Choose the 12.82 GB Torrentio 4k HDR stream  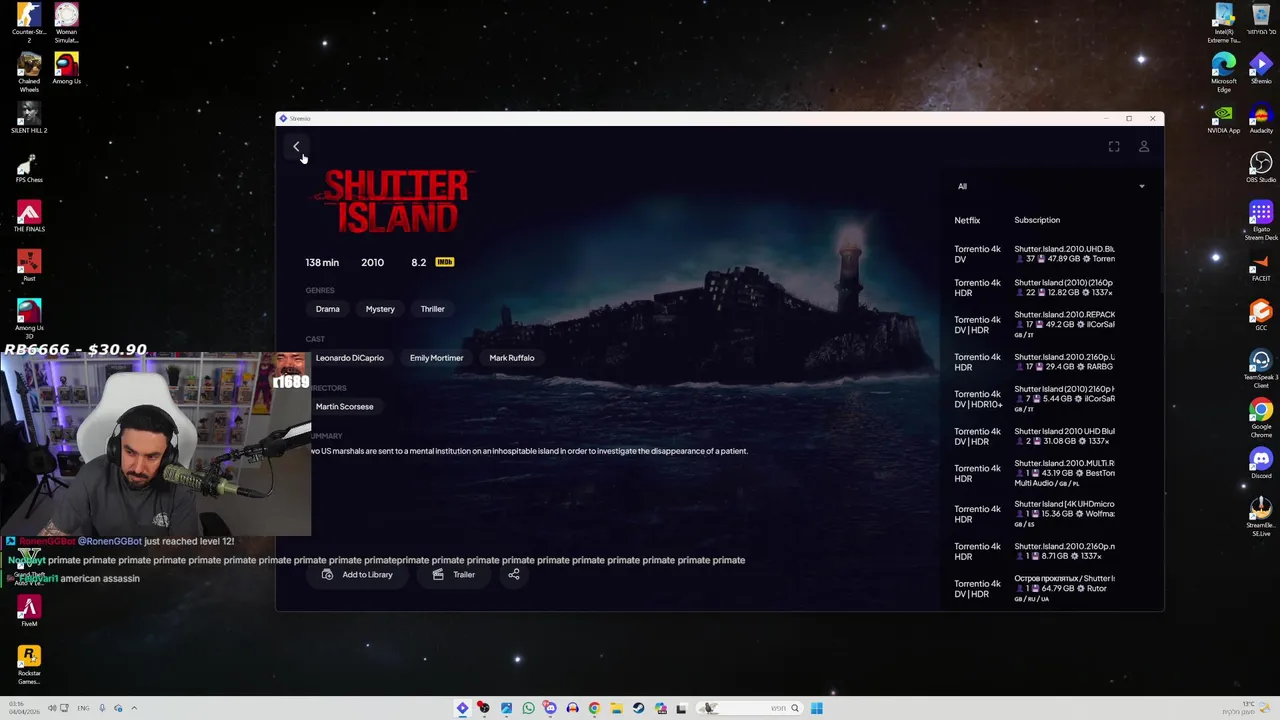coord(1050,288)
